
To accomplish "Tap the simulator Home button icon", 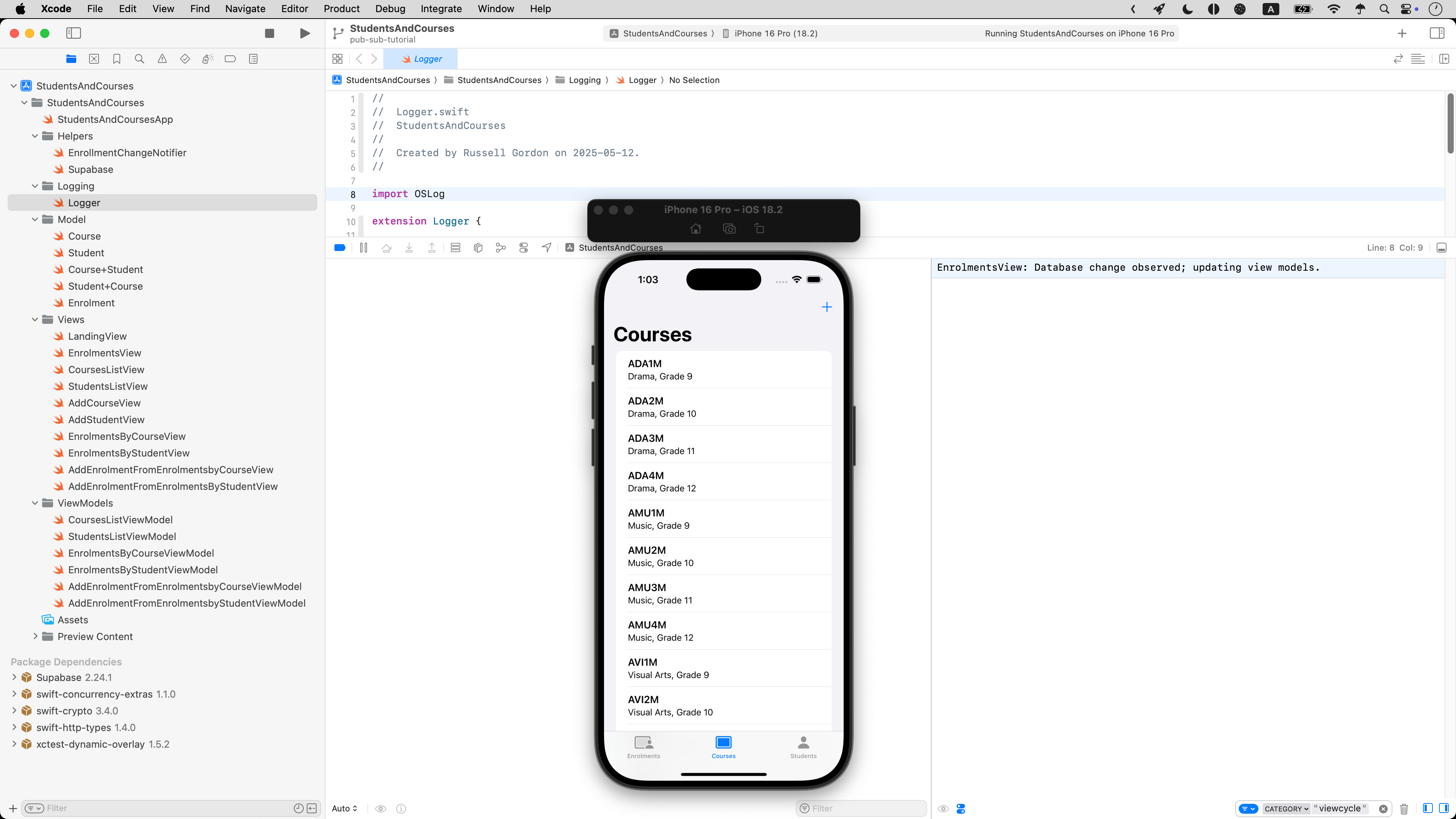I will click(x=696, y=229).
